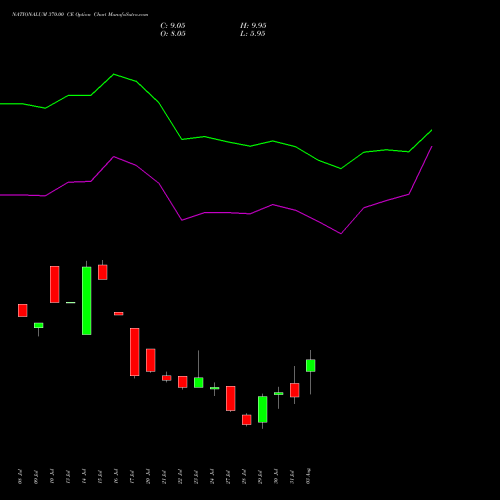Click the large red candle on 17 Jul
The image size is (500, 500).
[135, 352]
